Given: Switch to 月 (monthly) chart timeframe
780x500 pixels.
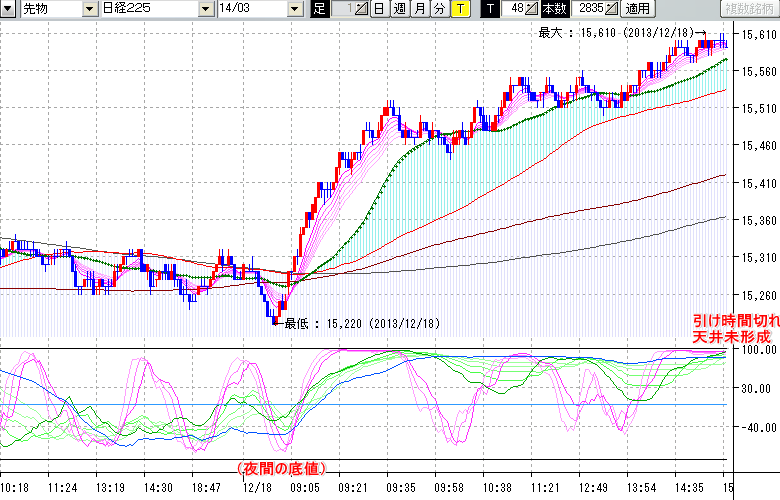Looking at the screenshot, I should click(419, 9).
